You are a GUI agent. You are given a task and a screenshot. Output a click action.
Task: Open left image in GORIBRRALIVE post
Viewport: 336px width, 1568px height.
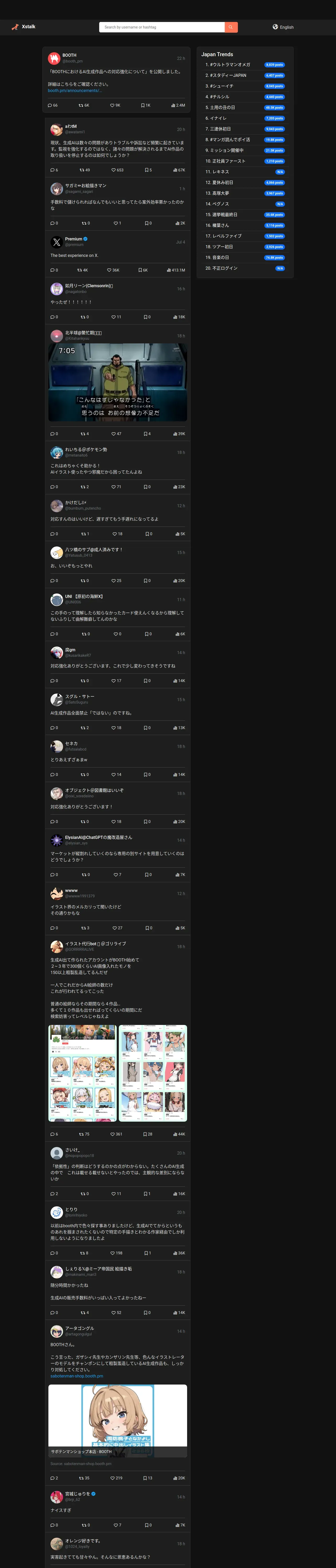[x=82, y=1073]
